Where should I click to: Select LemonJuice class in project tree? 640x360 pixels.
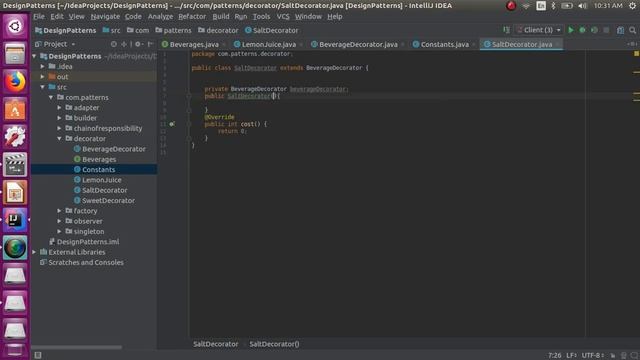[x=102, y=180]
